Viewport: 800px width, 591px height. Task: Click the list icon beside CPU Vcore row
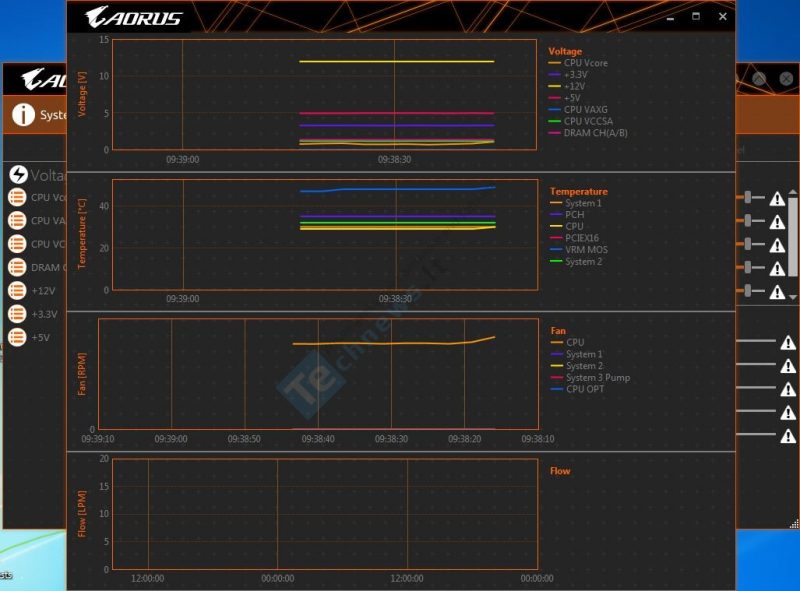coord(17,197)
